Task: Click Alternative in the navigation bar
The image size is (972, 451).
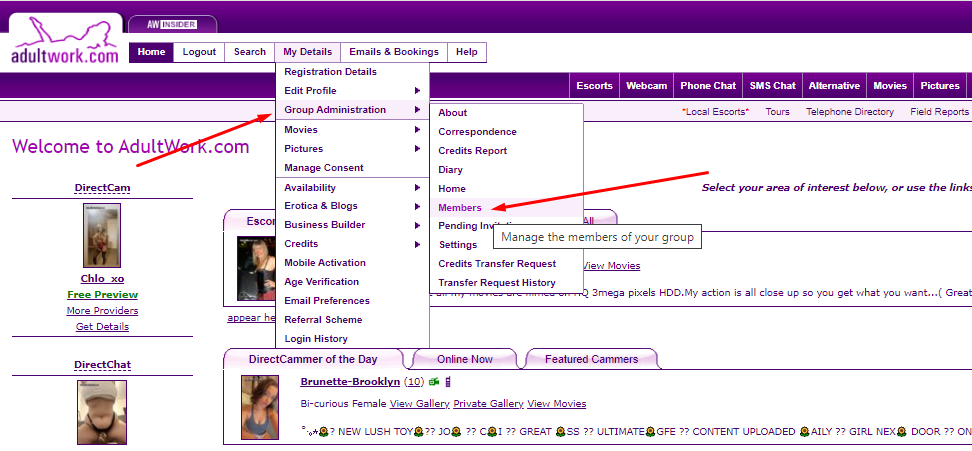Action: [x=834, y=86]
